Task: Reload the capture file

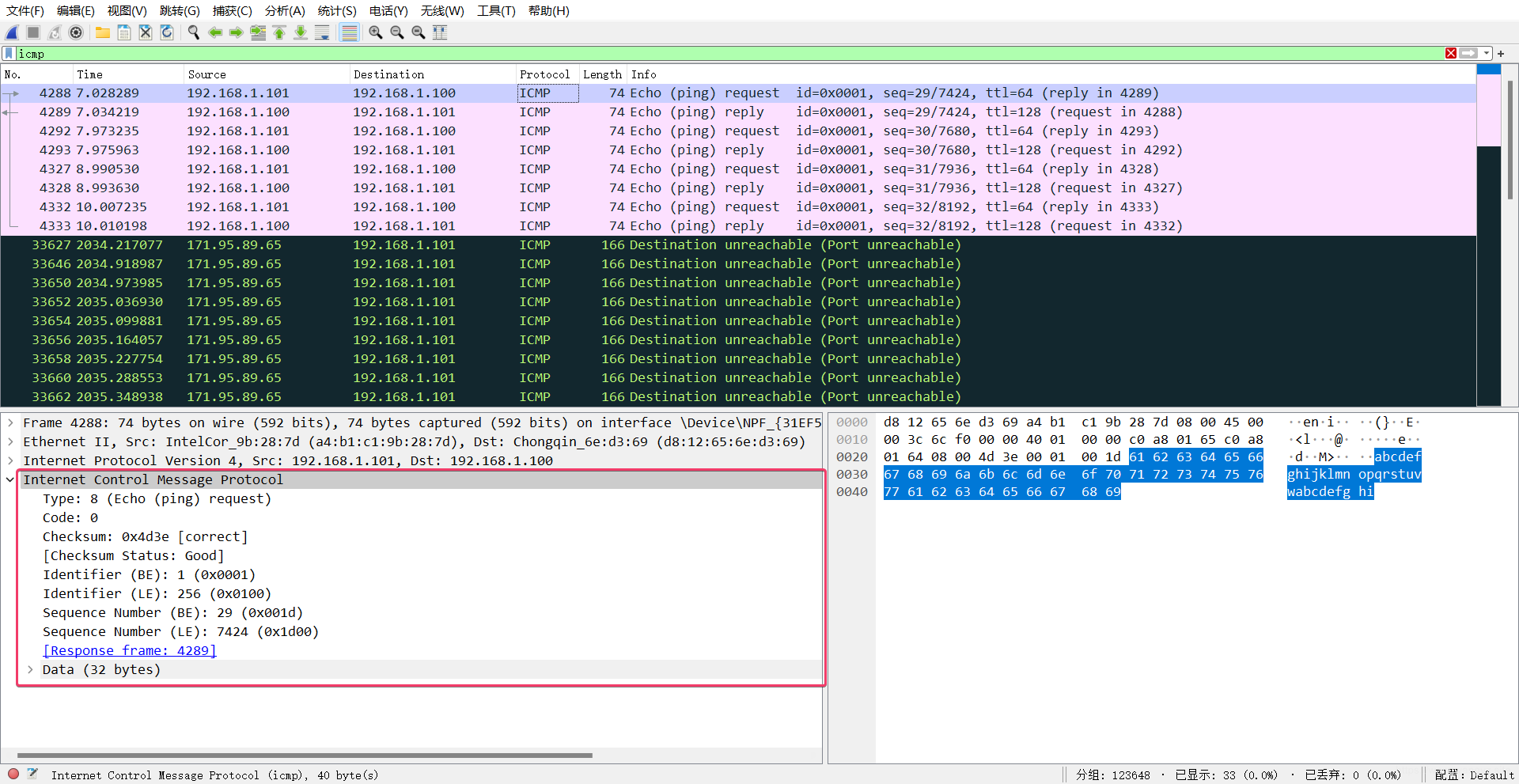Action: tap(167, 32)
